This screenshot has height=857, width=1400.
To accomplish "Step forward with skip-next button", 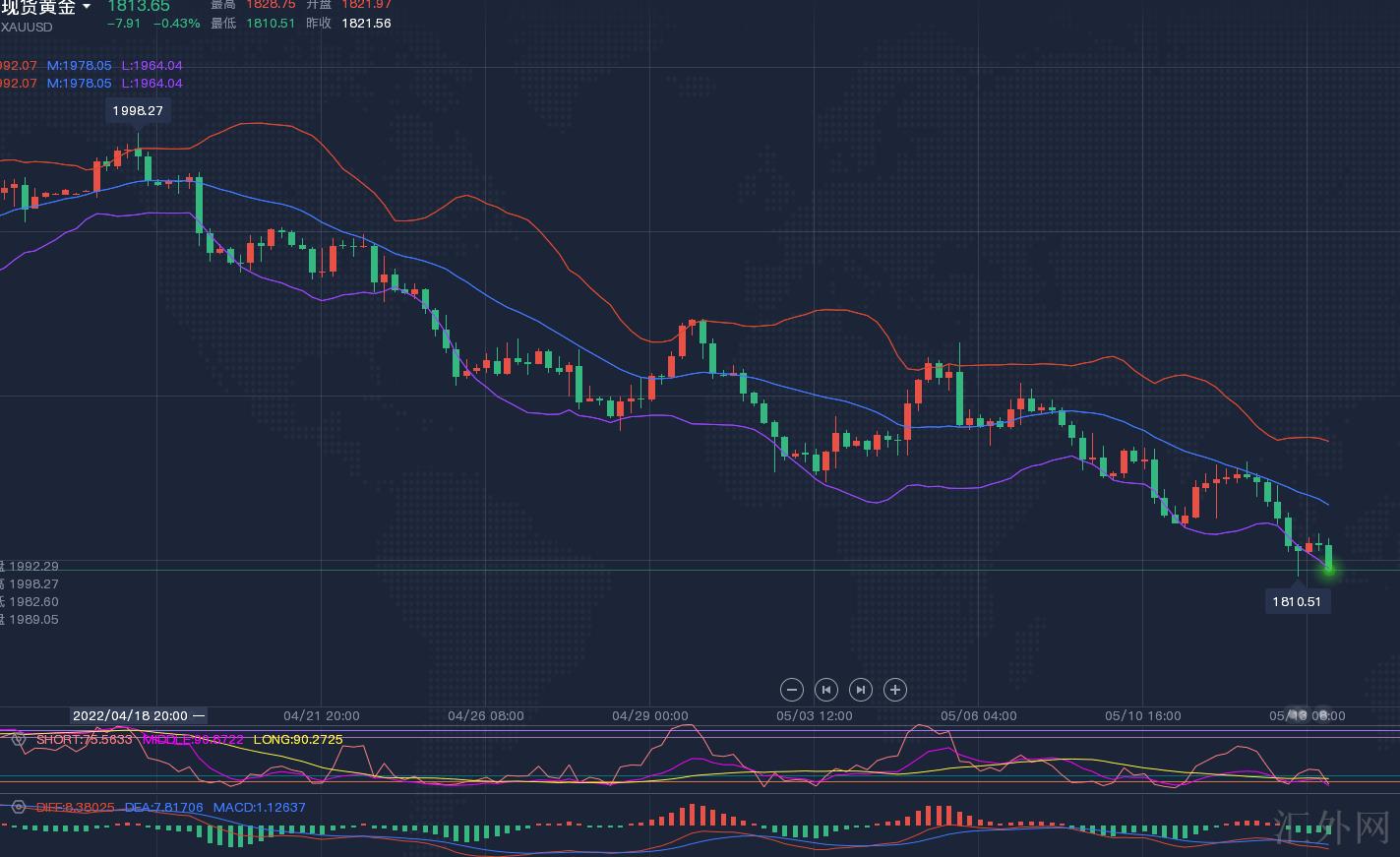I will pos(860,690).
